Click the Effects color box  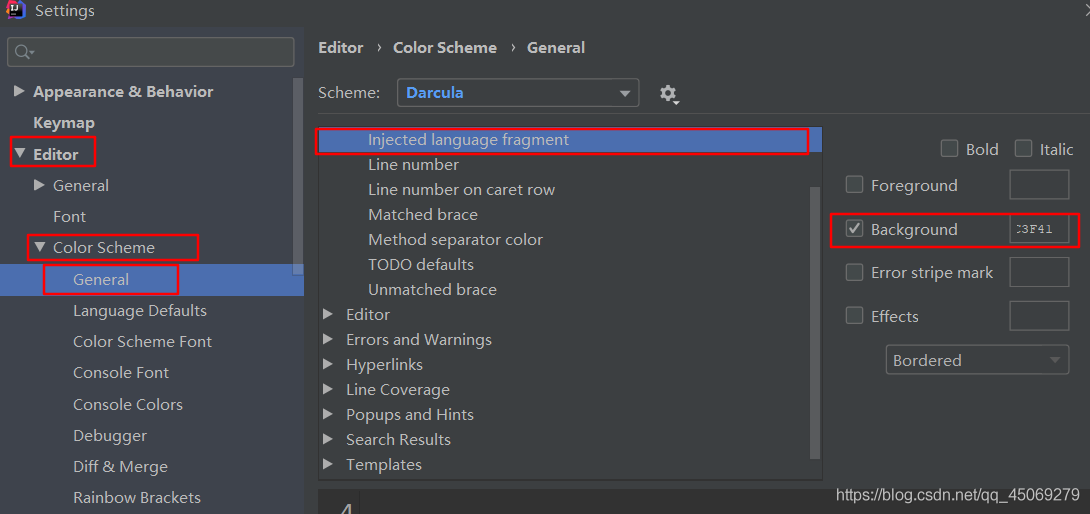coord(1039,316)
